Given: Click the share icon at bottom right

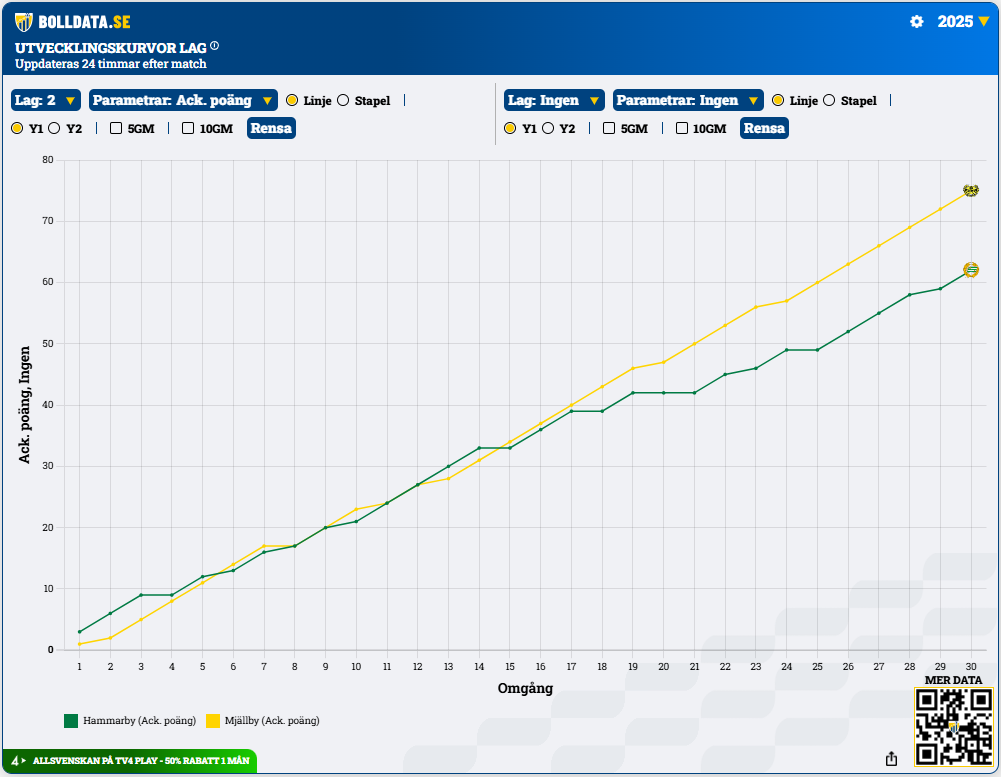Looking at the screenshot, I should [891, 760].
